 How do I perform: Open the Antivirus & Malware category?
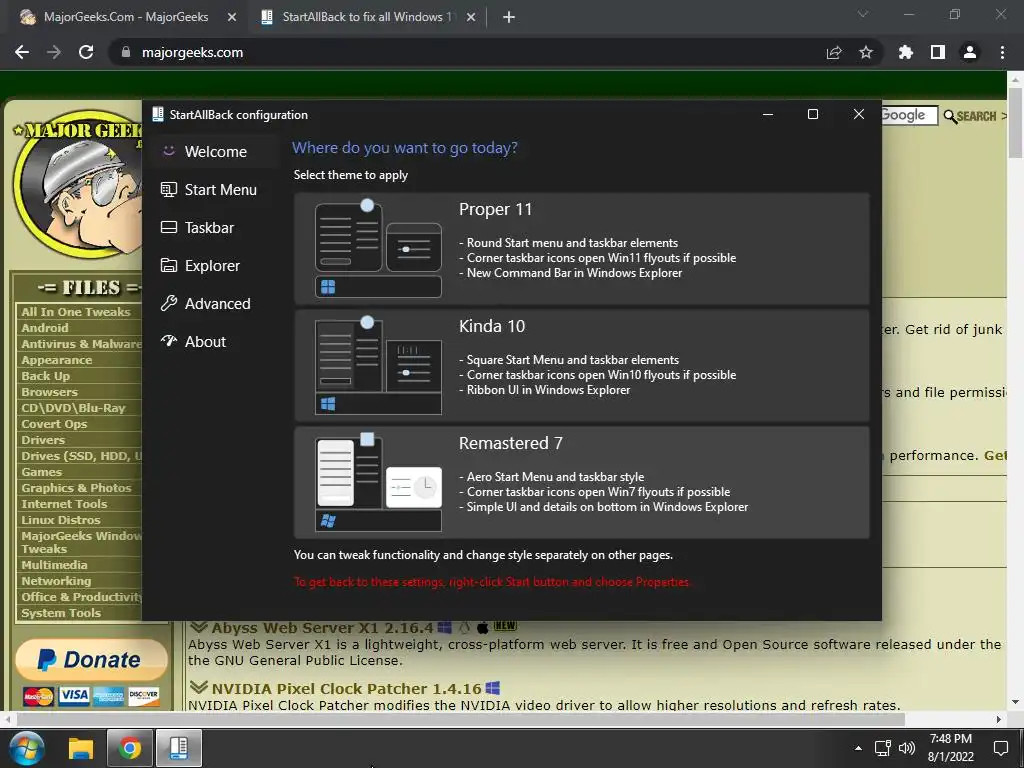[x=81, y=344]
